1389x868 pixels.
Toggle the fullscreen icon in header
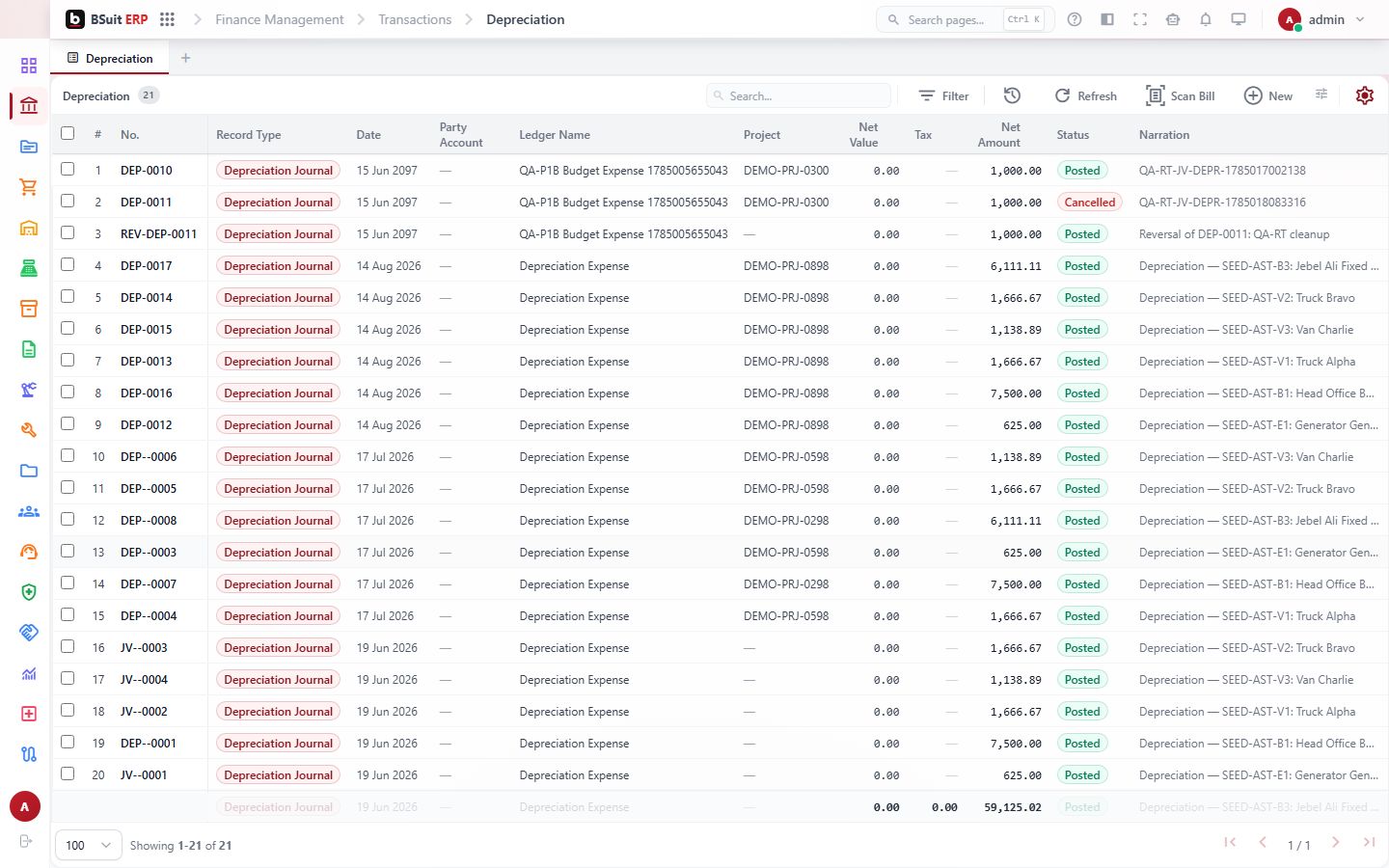[x=1140, y=19]
